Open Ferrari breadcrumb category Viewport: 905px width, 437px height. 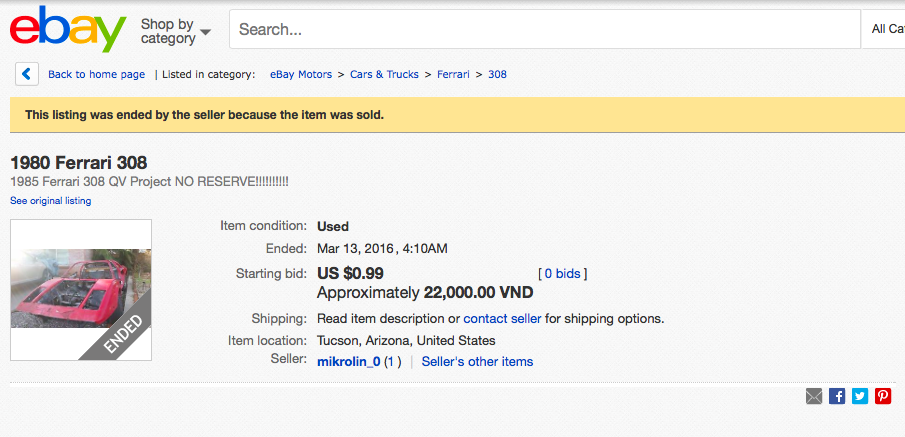[x=453, y=74]
